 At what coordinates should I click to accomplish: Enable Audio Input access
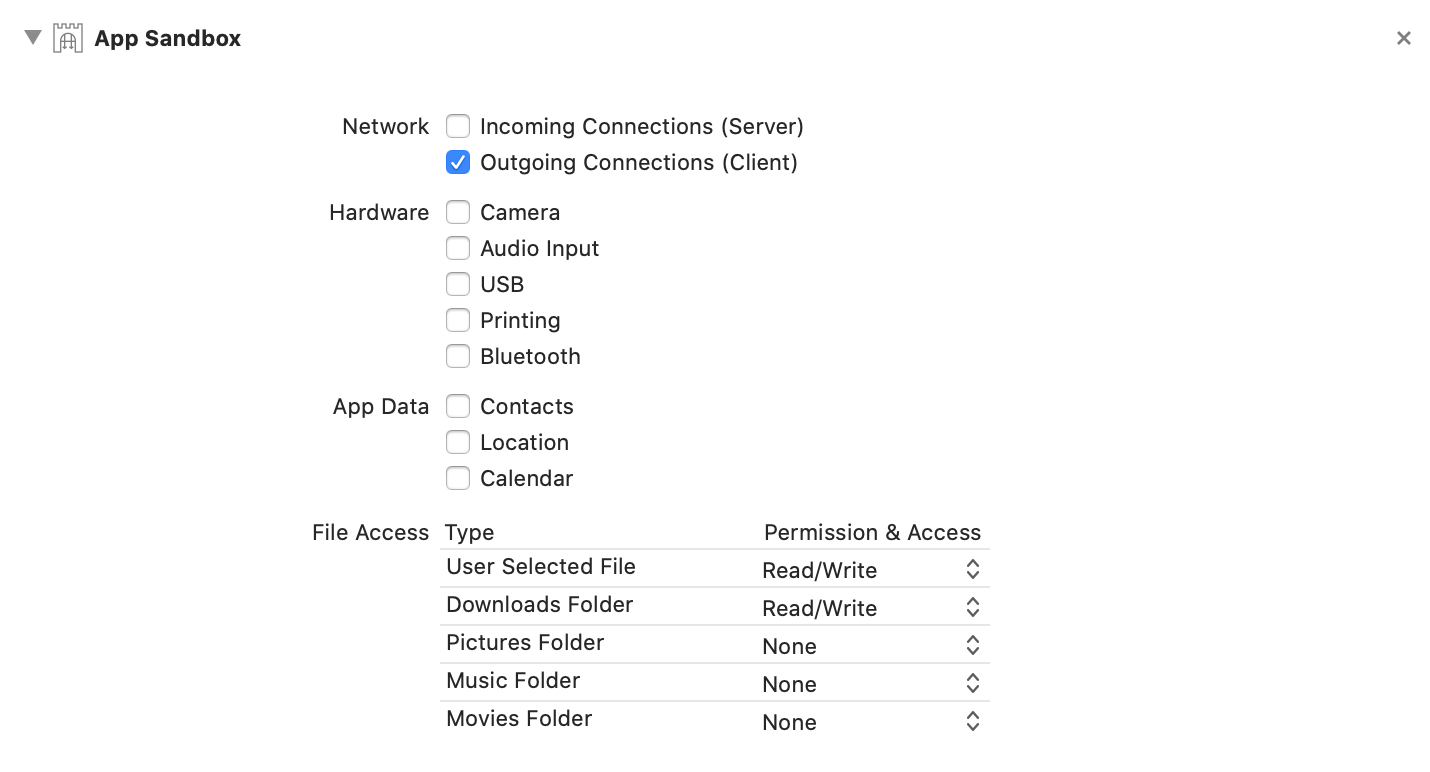458,248
